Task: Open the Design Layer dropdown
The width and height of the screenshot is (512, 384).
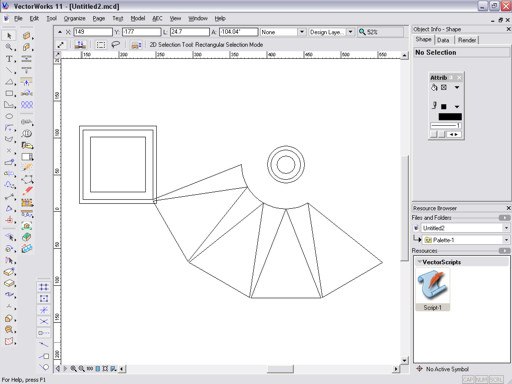Action: 350,32
